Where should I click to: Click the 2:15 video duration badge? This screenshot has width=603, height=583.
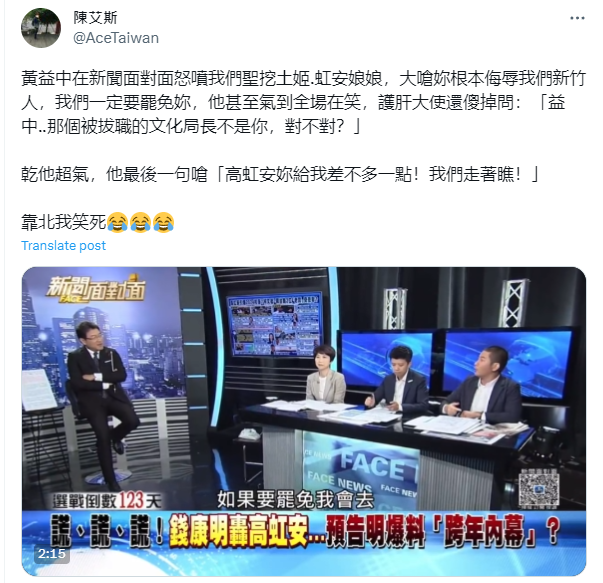[x=52, y=554]
